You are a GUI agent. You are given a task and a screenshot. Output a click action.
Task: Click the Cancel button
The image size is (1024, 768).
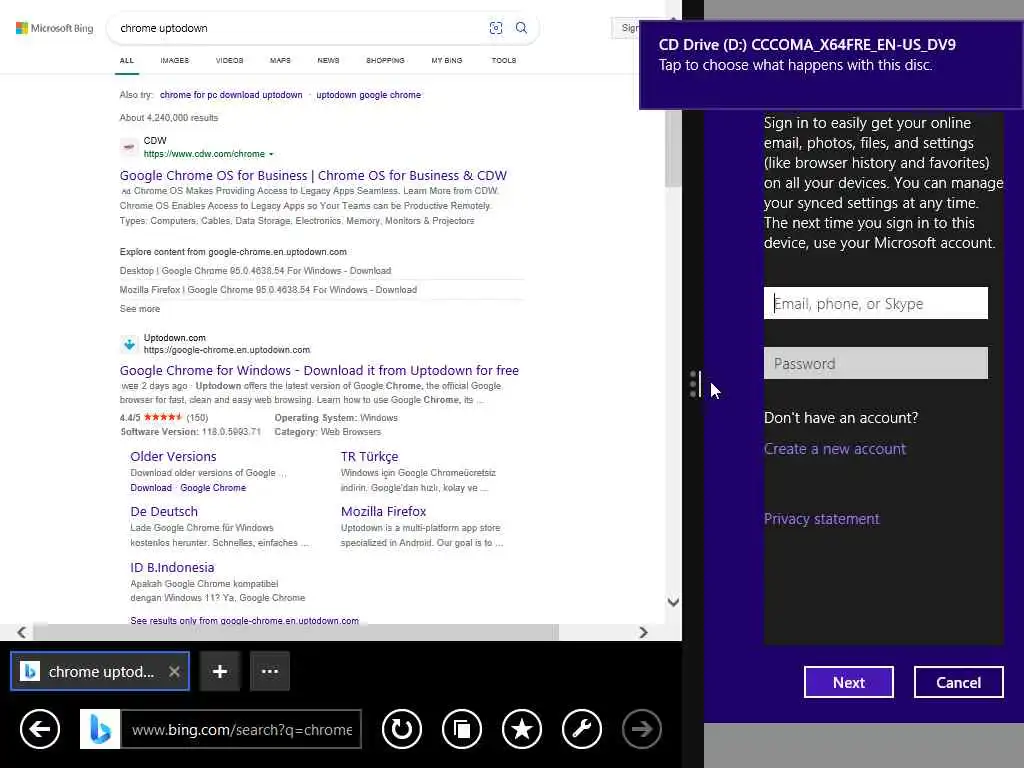tap(958, 682)
